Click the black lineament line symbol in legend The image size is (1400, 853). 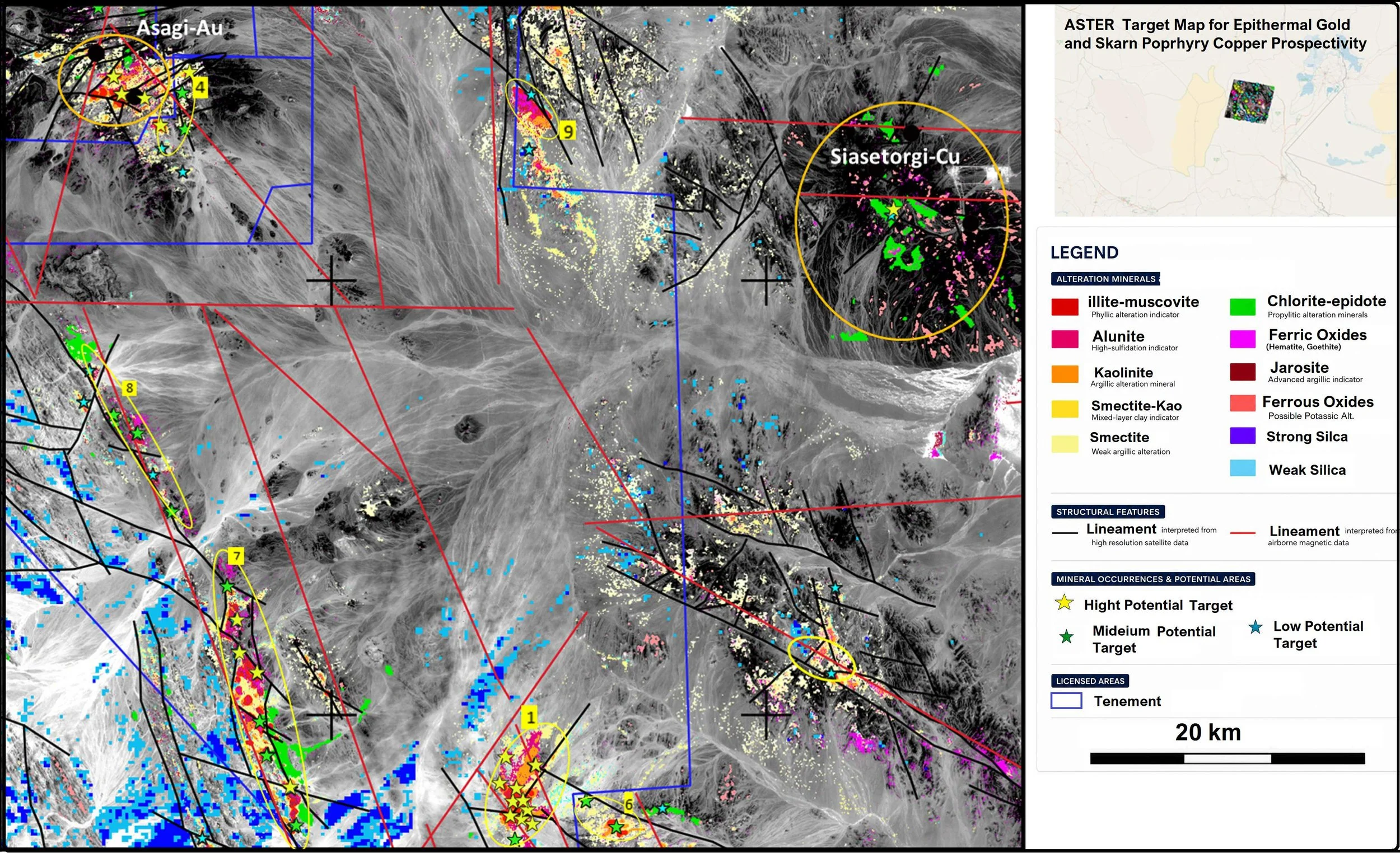[1065, 533]
